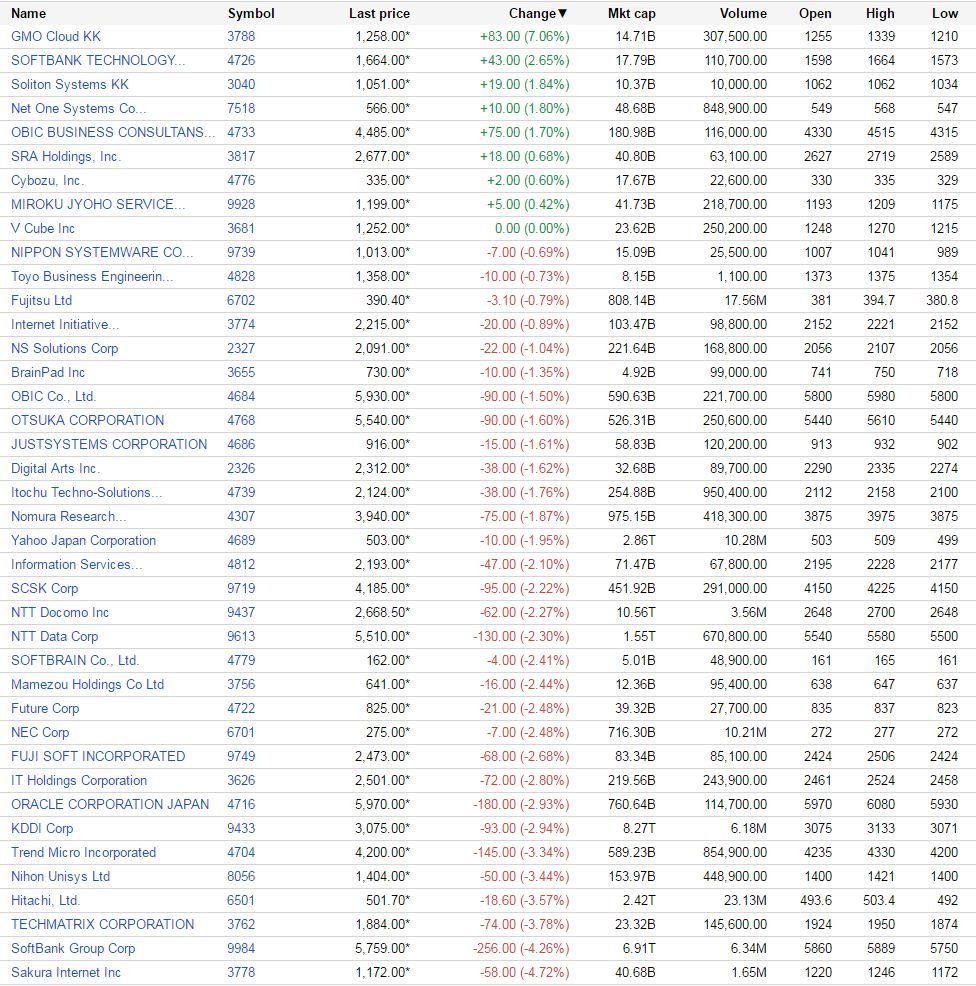Viewport: 976px width, 986px height.
Task: Open NEC Corp link
Action: [40, 733]
